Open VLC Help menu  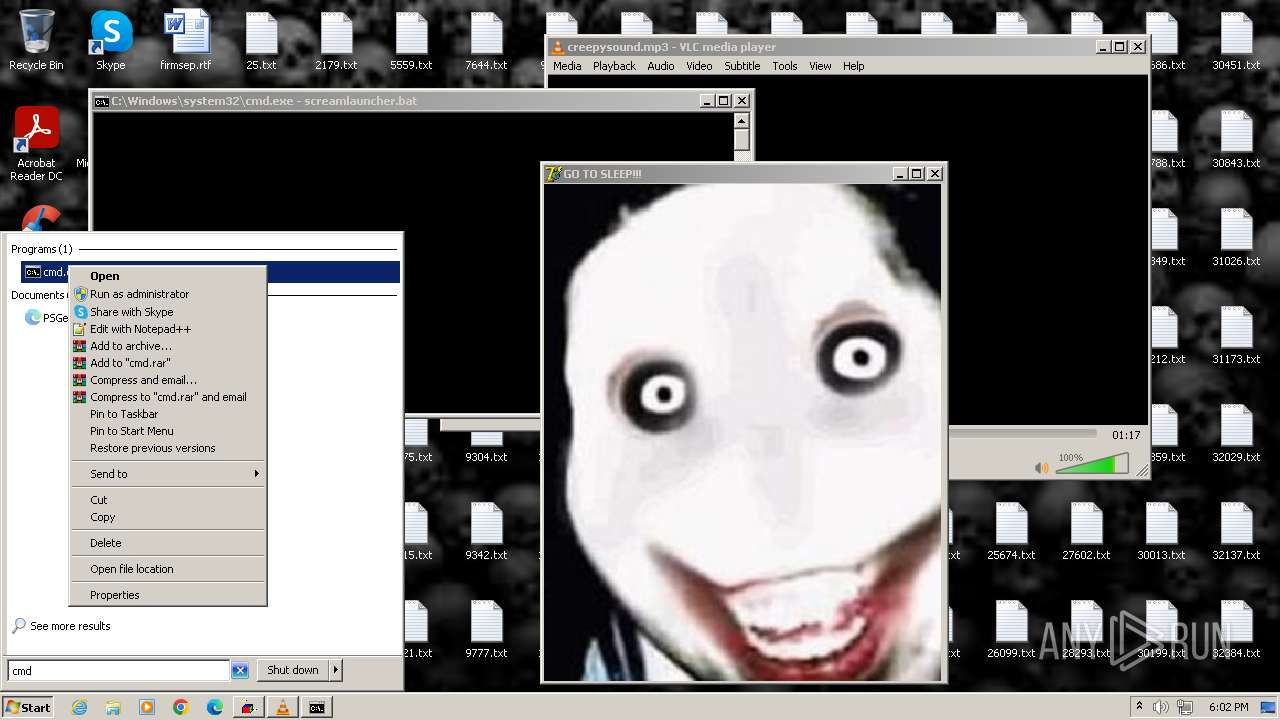[x=853, y=66]
